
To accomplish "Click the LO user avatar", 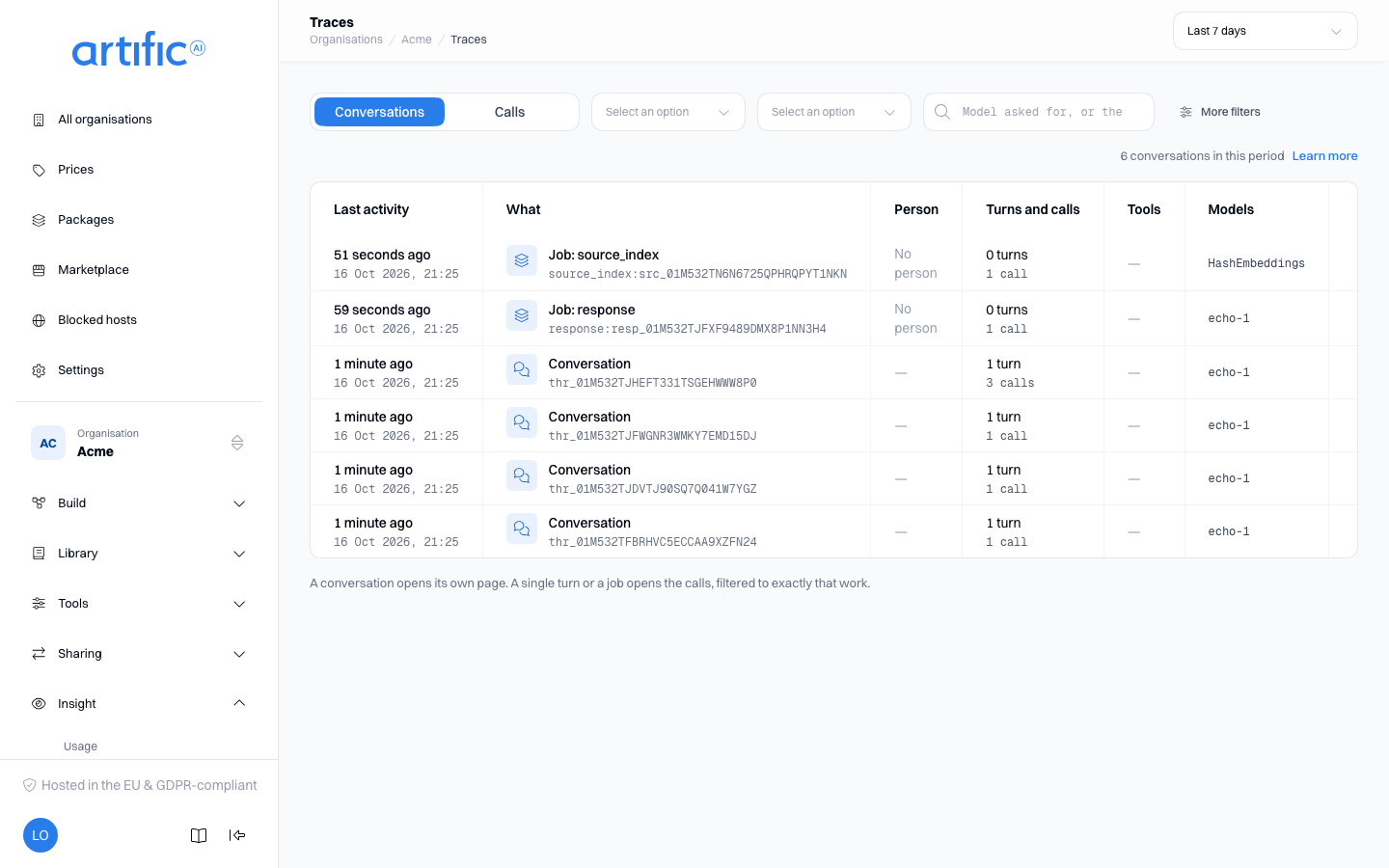I will [x=41, y=835].
